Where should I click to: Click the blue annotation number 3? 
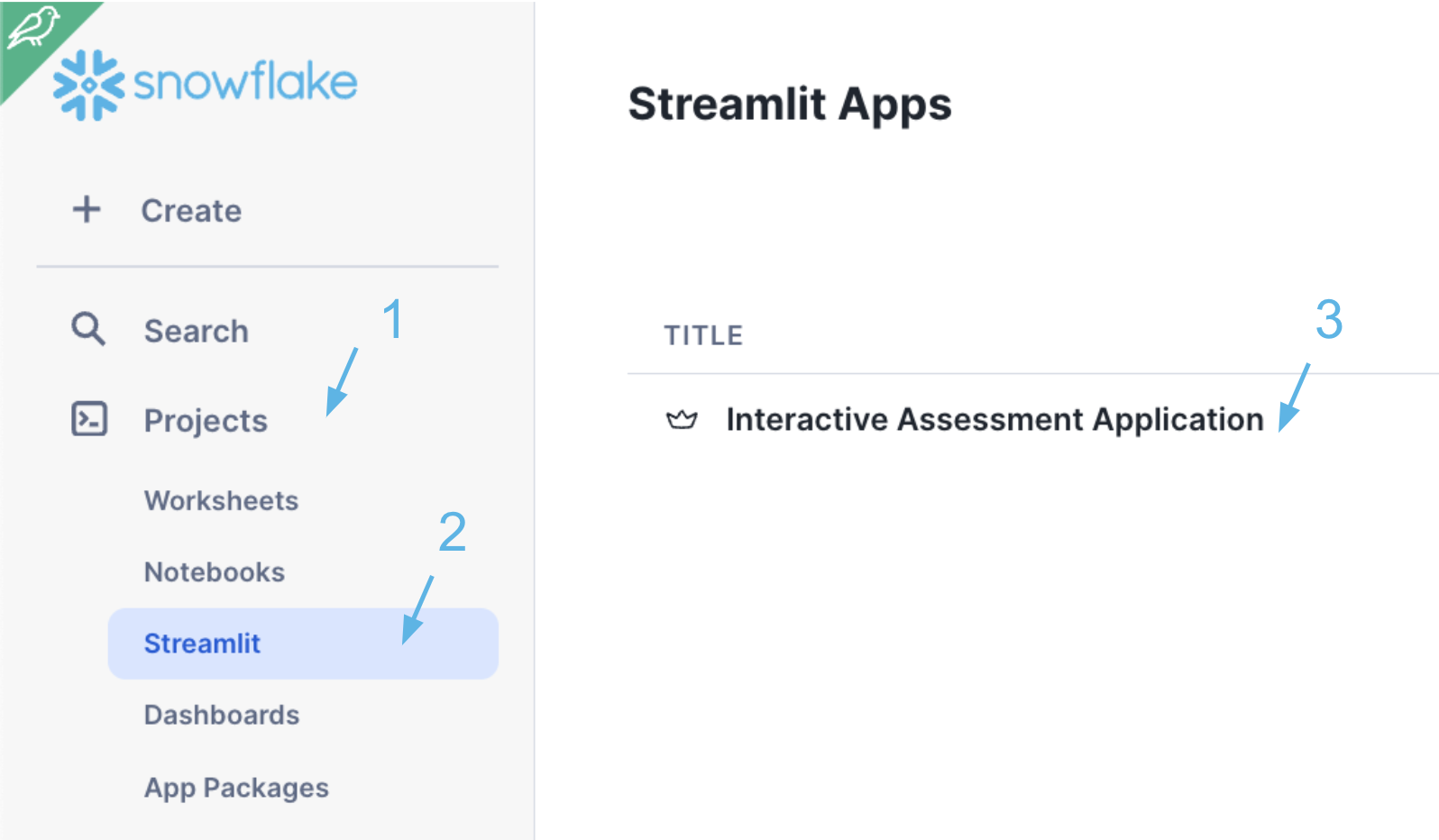point(1328,320)
